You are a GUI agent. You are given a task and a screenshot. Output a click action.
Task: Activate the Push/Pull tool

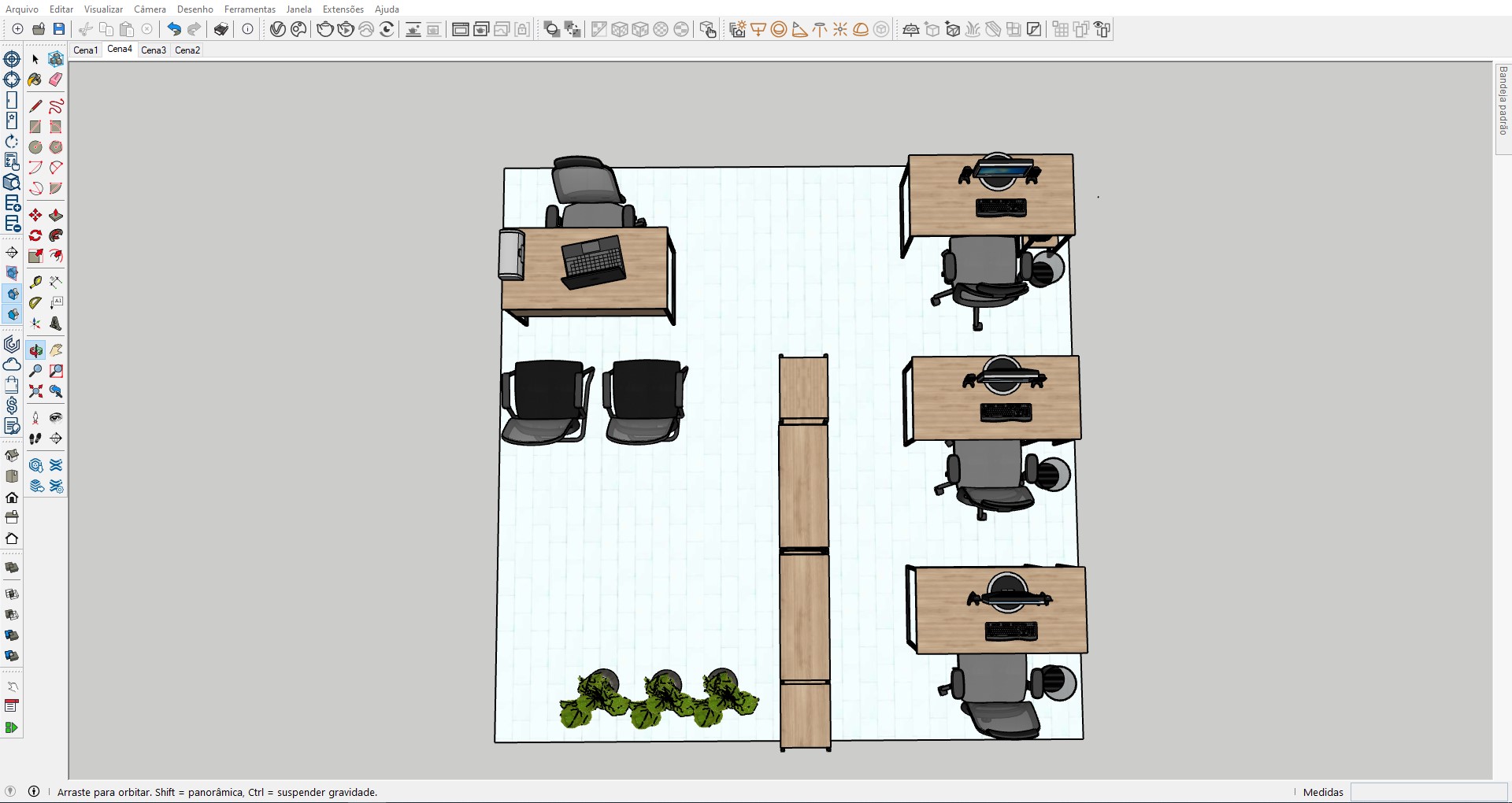pyautogui.click(x=56, y=216)
